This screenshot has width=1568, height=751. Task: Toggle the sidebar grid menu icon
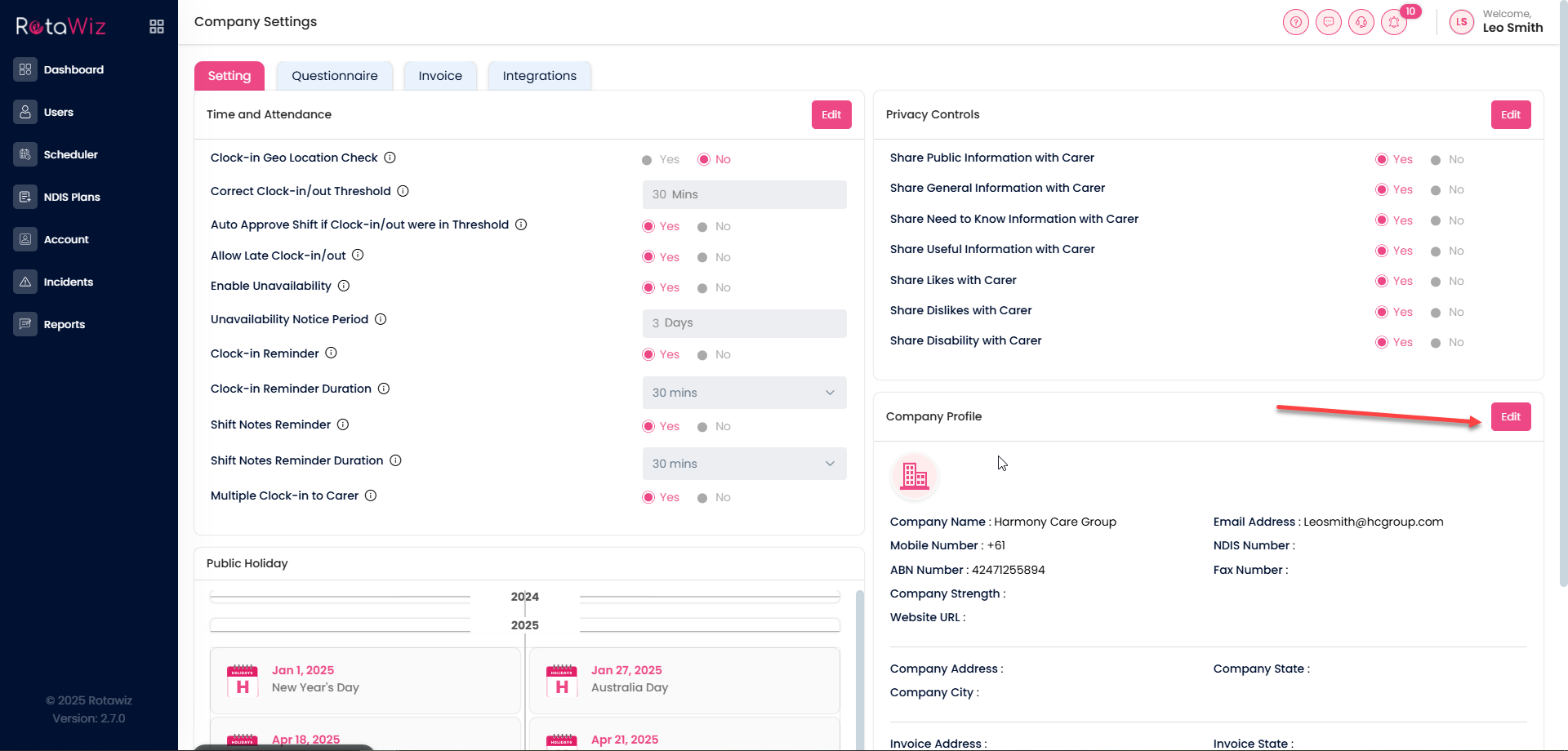point(157,27)
